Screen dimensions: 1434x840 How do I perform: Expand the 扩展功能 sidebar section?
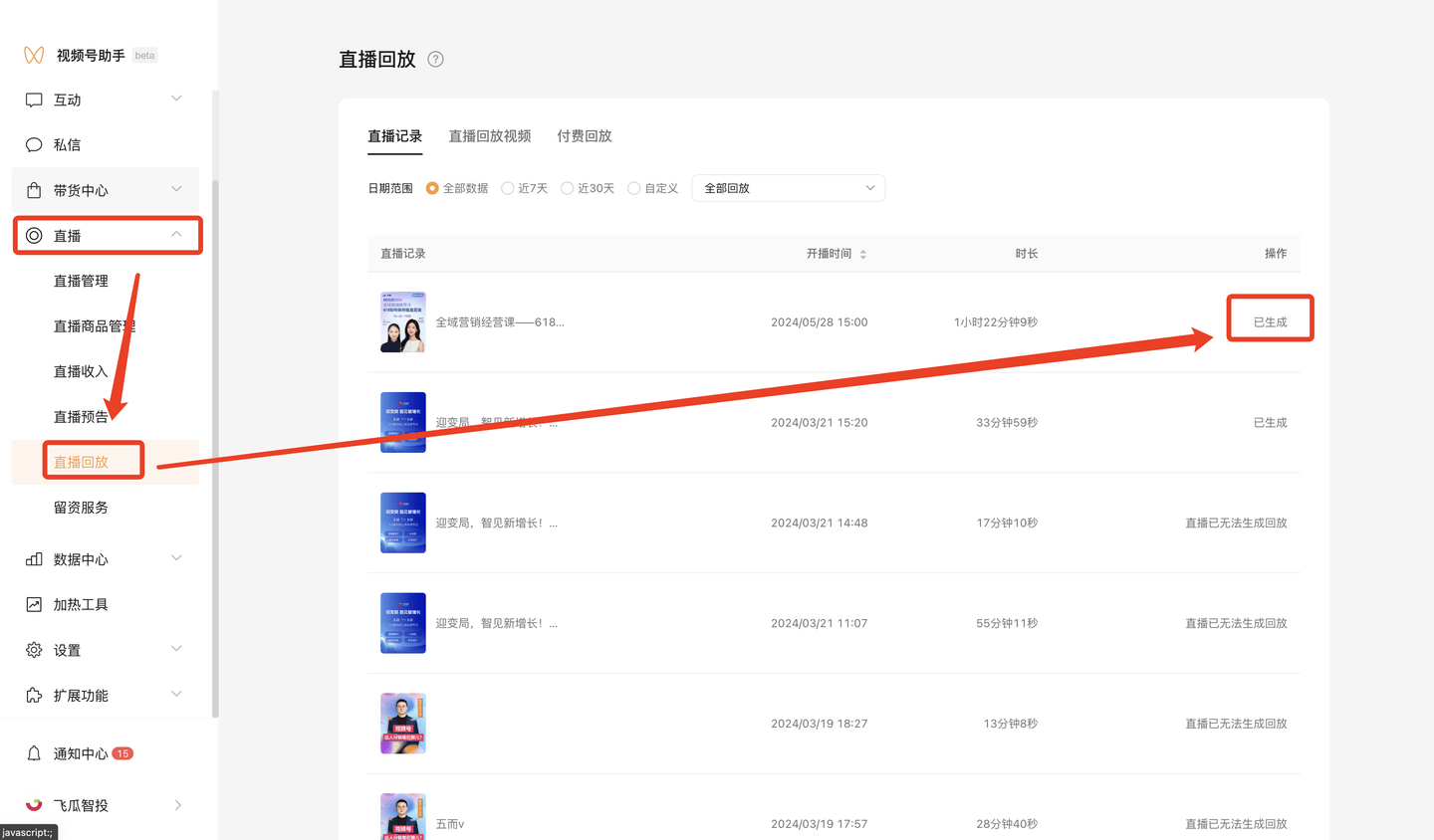175,695
